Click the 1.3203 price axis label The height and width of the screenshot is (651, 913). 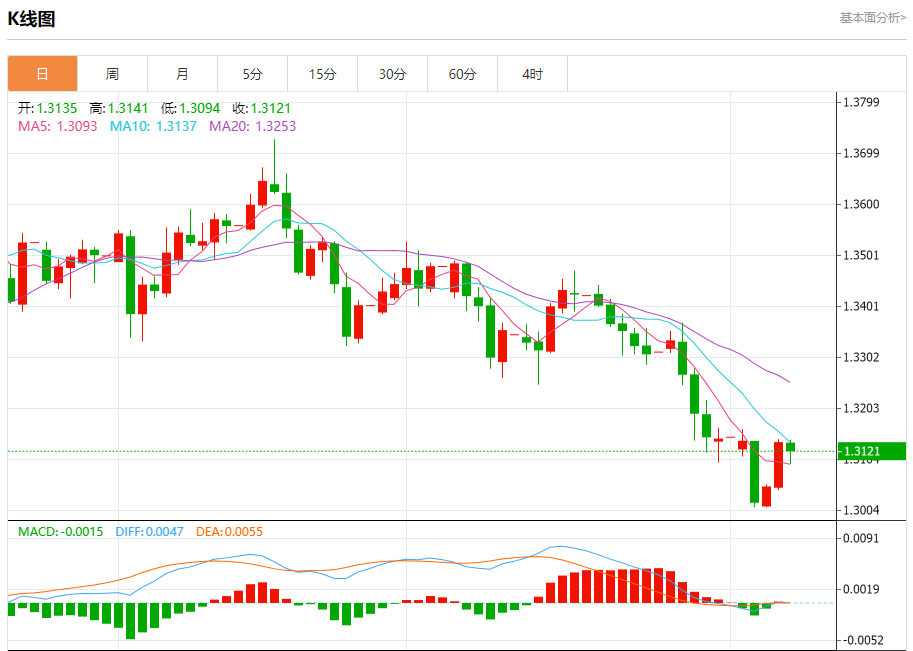pyautogui.click(x=861, y=408)
